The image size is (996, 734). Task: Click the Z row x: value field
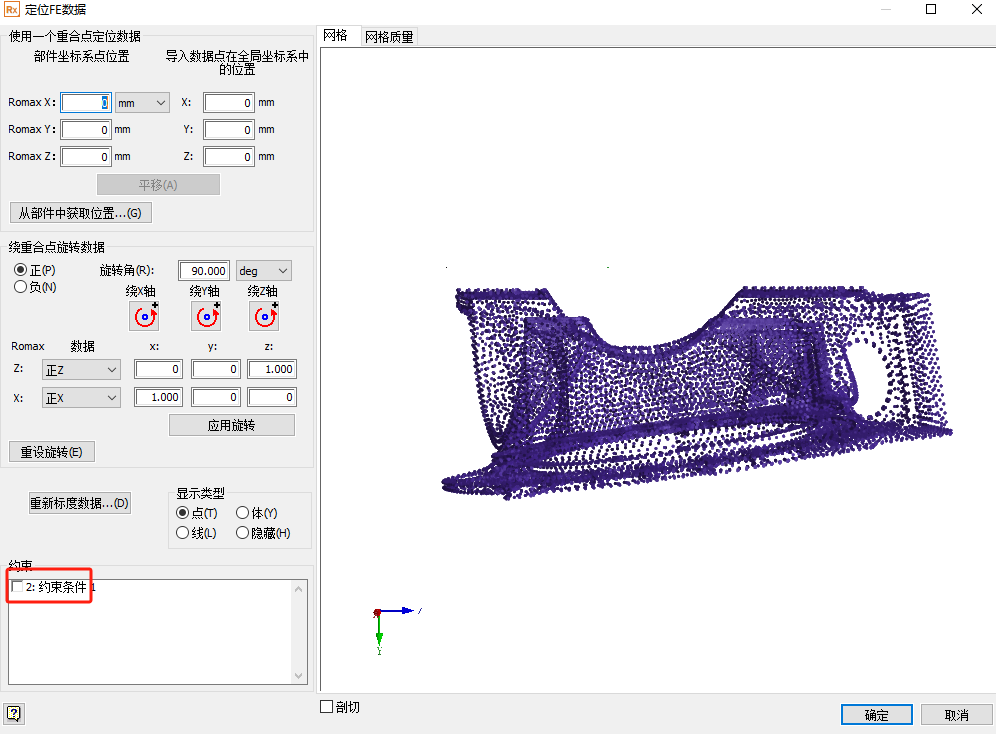pos(159,370)
